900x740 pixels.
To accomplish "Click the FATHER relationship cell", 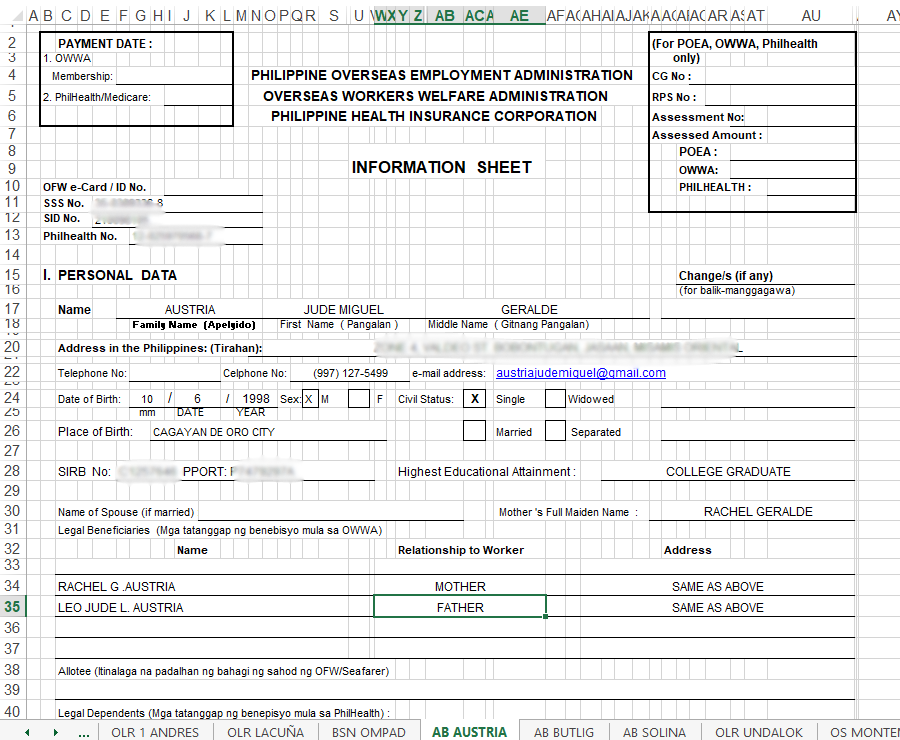I will pos(460,607).
